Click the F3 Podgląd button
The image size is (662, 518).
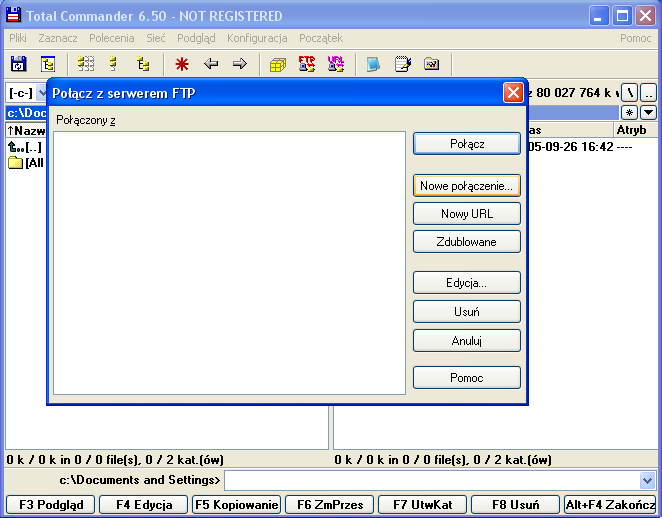click(51, 504)
